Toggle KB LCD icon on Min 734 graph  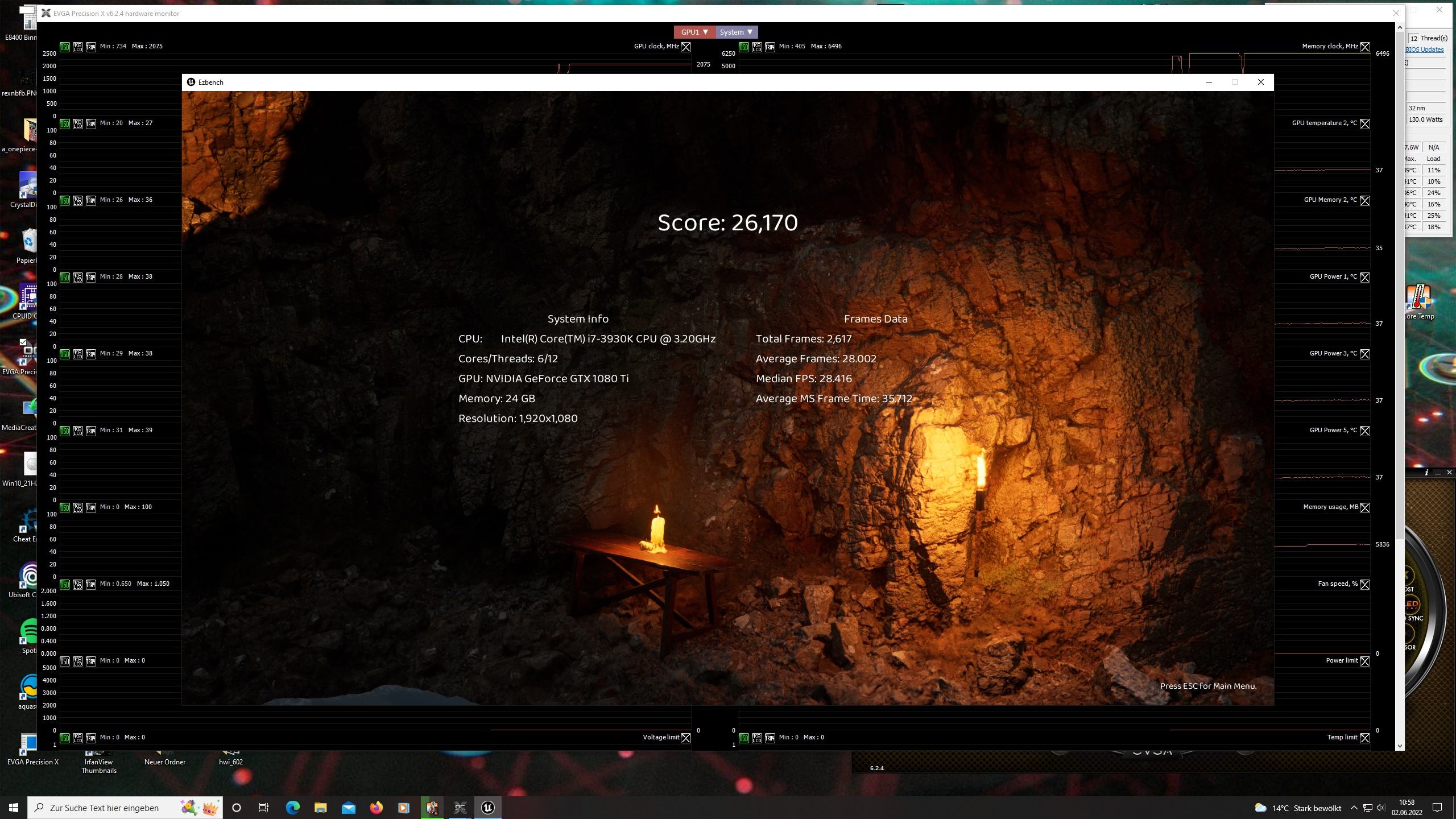(x=78, y=47)
